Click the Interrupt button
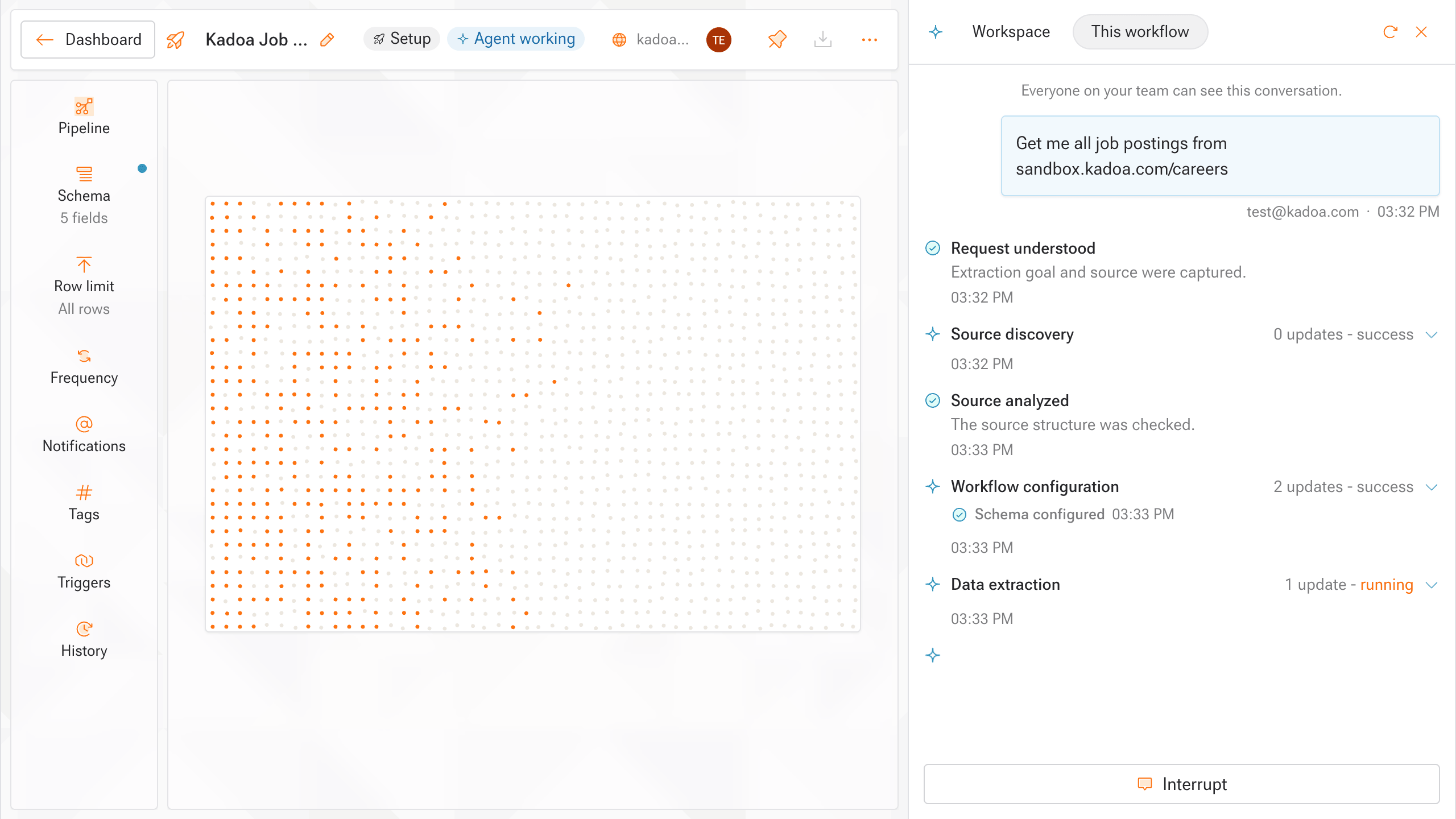Screen dimensions: 1456x819 pos(1181,784)
